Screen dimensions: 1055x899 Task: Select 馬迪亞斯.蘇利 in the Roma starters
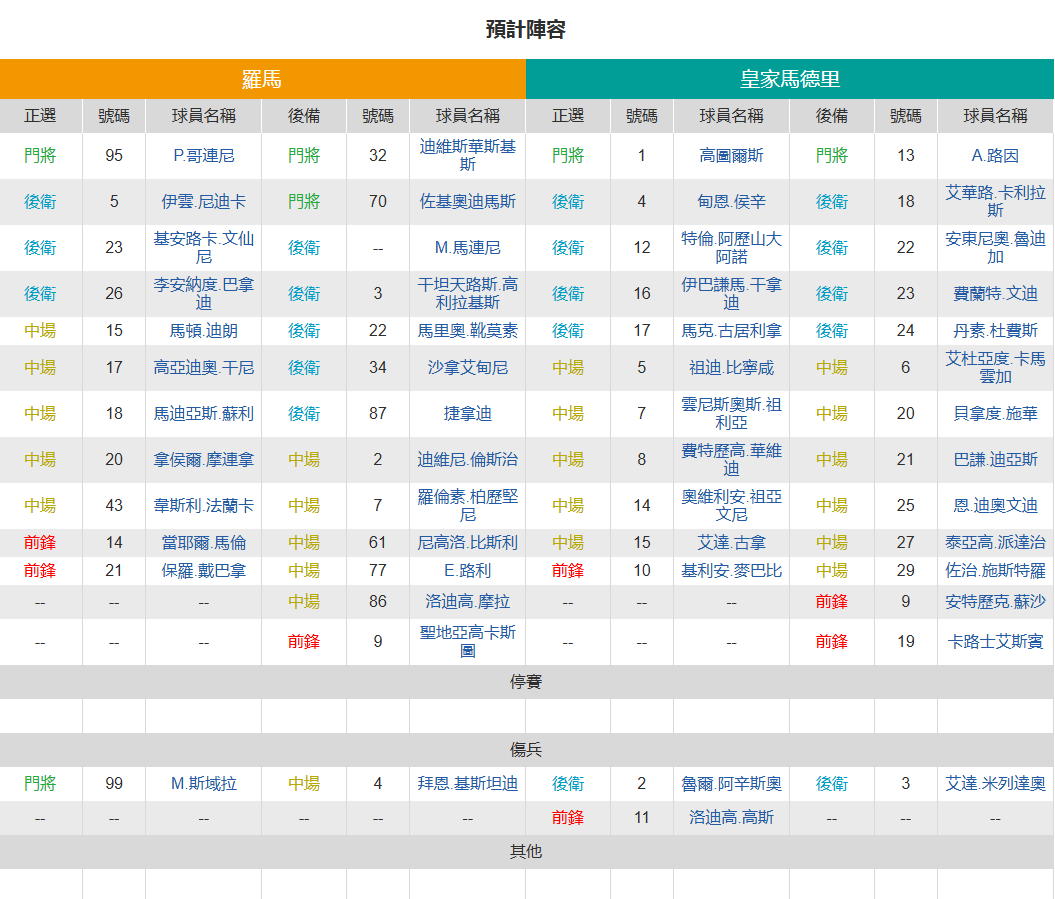coord(203,413)
